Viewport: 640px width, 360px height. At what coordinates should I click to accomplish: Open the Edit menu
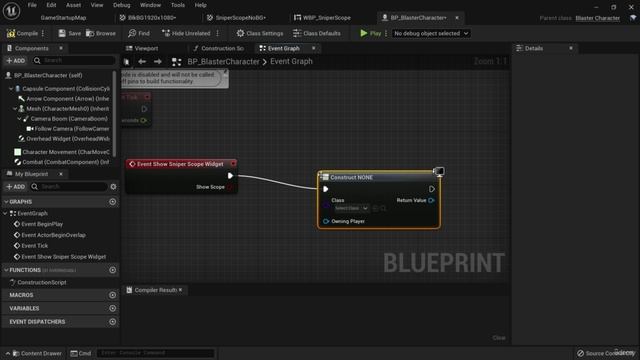51,5
